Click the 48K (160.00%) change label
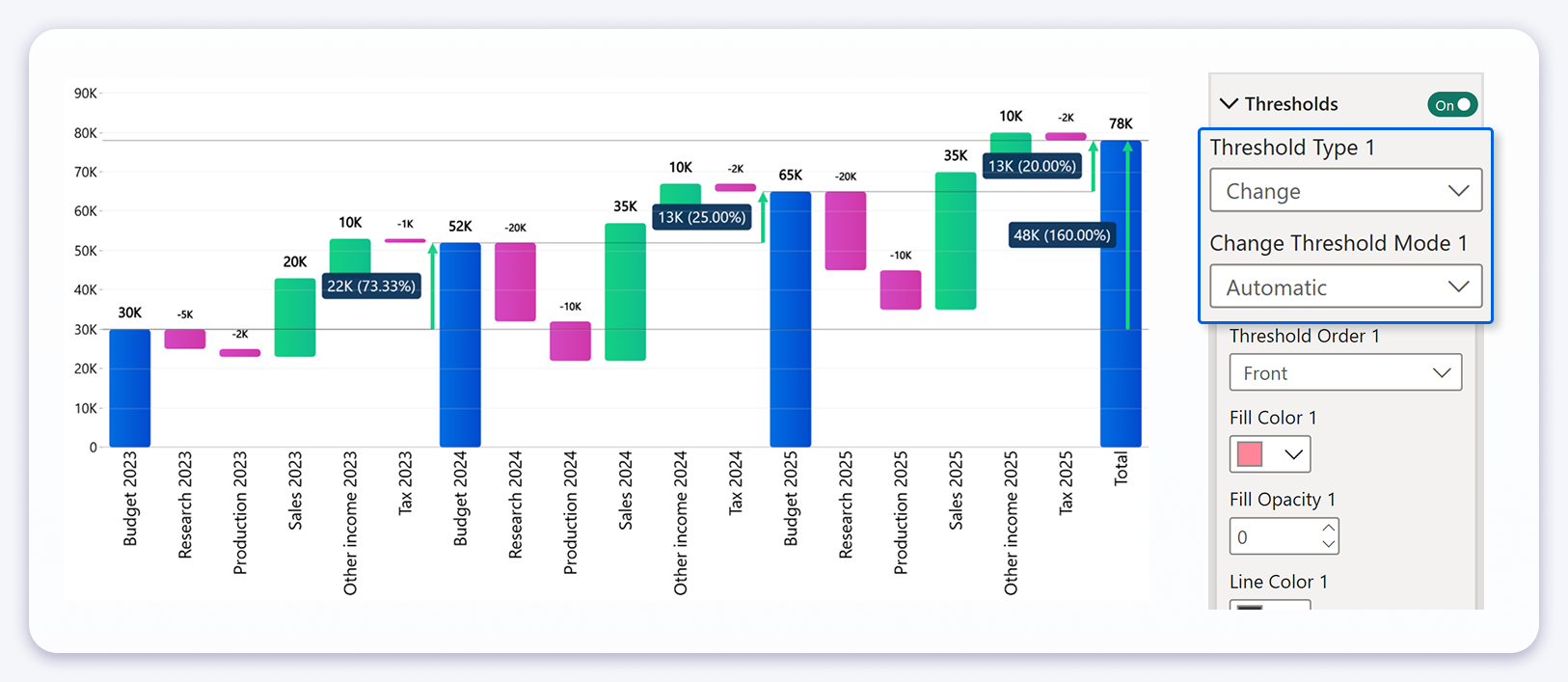The width and height of the screenshot is (1568, 682). point(1062,235)
